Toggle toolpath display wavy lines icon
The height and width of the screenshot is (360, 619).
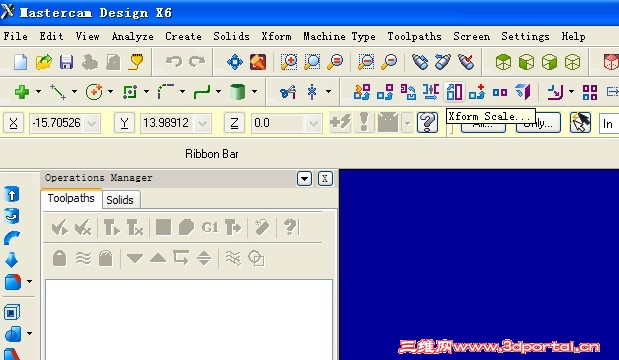(83, 259)
